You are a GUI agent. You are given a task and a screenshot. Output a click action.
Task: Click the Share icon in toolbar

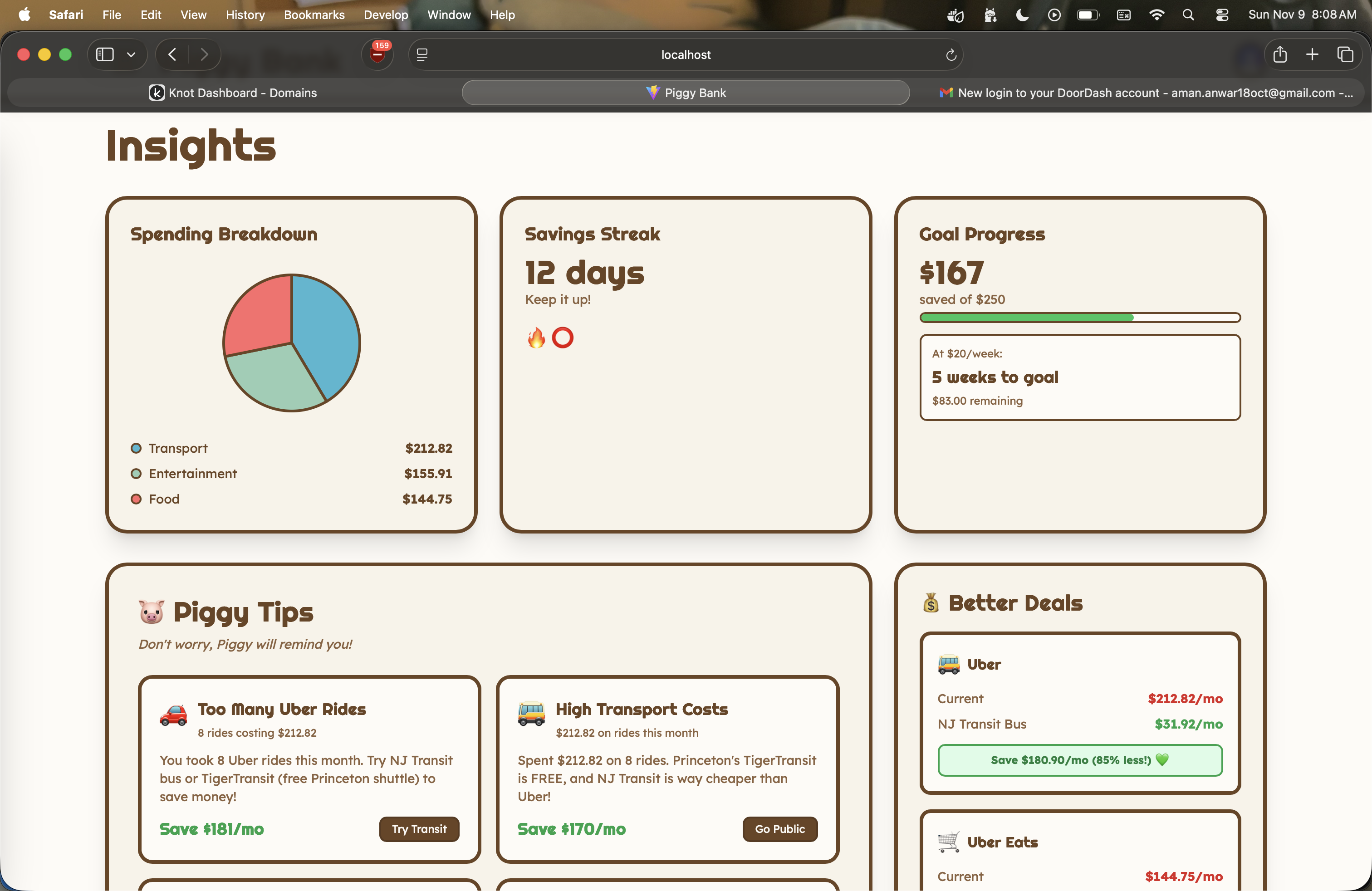pos(1279,54)
